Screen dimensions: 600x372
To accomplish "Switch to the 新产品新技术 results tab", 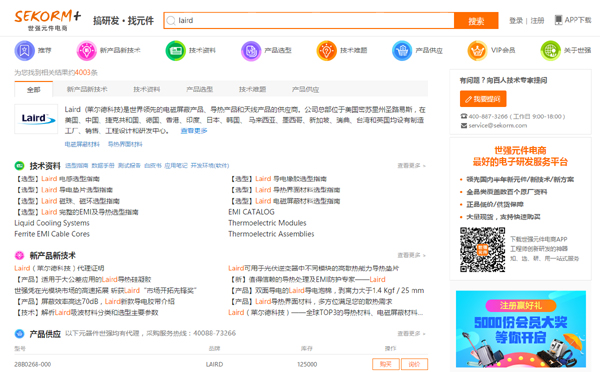I will click(x=87, y=89).
